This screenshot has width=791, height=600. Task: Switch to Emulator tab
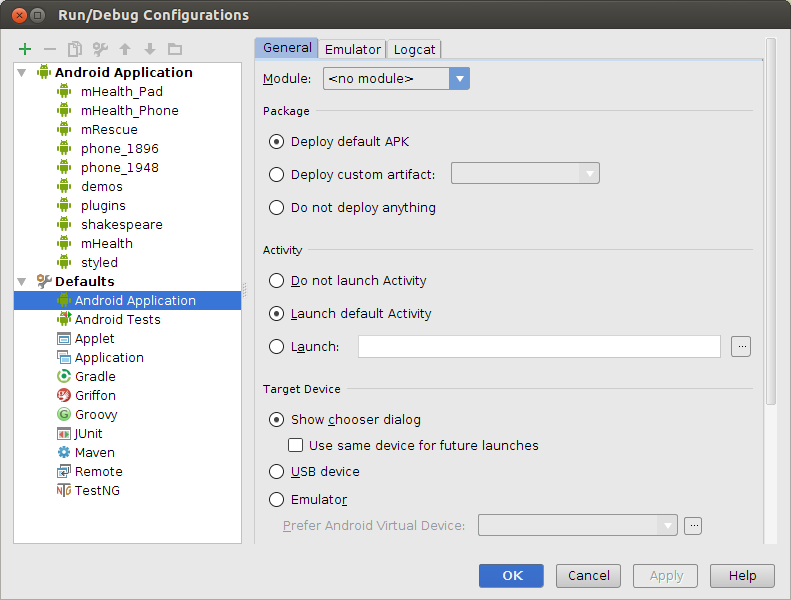[353, 49]
